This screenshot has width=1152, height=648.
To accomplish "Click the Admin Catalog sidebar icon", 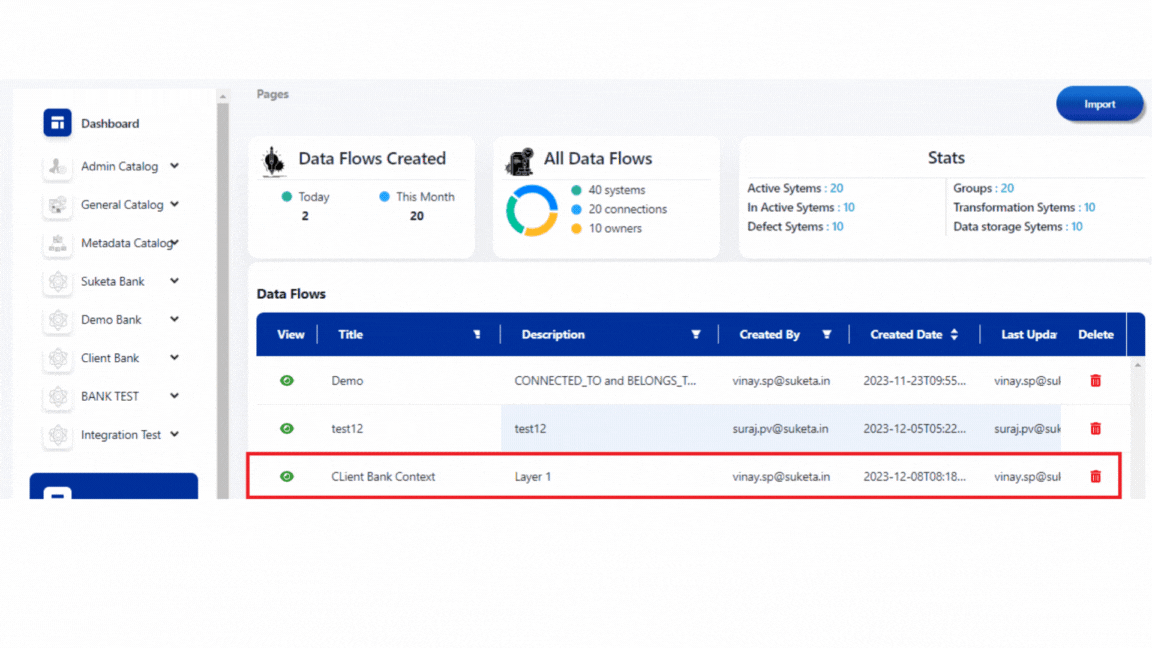I will 58,167.
